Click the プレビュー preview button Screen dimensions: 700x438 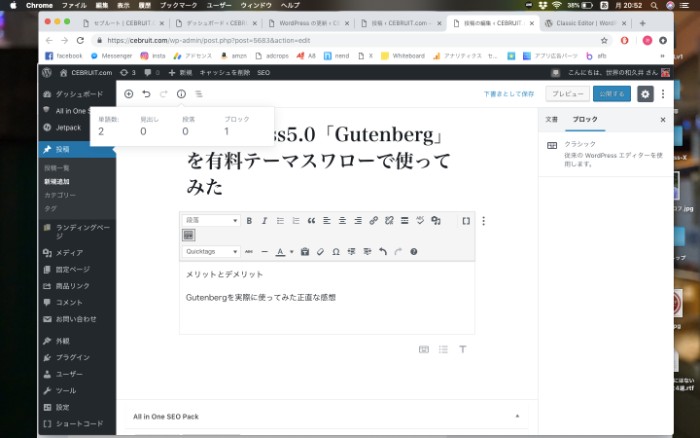coord(568,93)
